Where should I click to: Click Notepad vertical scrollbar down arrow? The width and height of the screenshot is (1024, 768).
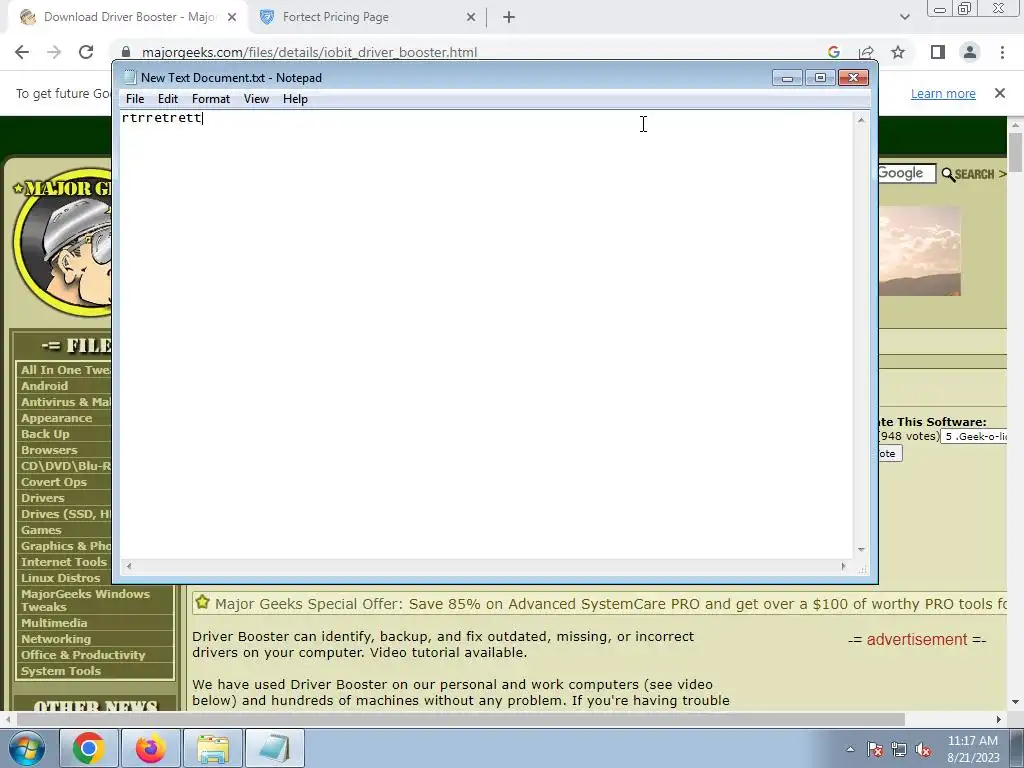pyautogui.click(x=861, y=550)
